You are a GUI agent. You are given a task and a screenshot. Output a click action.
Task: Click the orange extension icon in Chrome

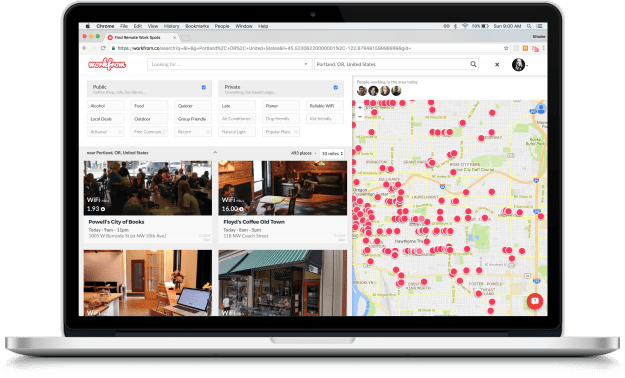pyautogui.click(x=525, y=48)
